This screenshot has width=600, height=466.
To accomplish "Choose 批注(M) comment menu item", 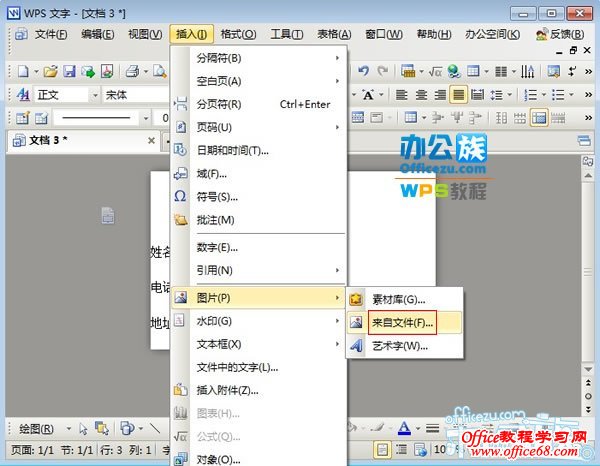I will click(259, 220).
